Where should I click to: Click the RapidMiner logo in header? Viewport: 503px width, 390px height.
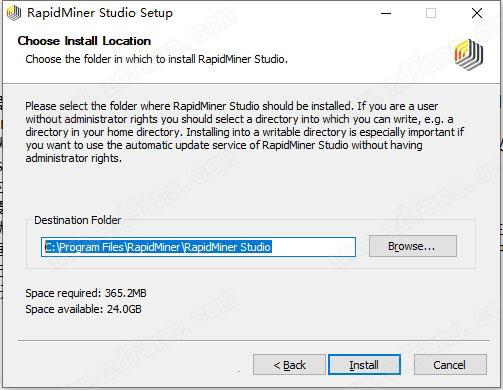click(469, 55)
